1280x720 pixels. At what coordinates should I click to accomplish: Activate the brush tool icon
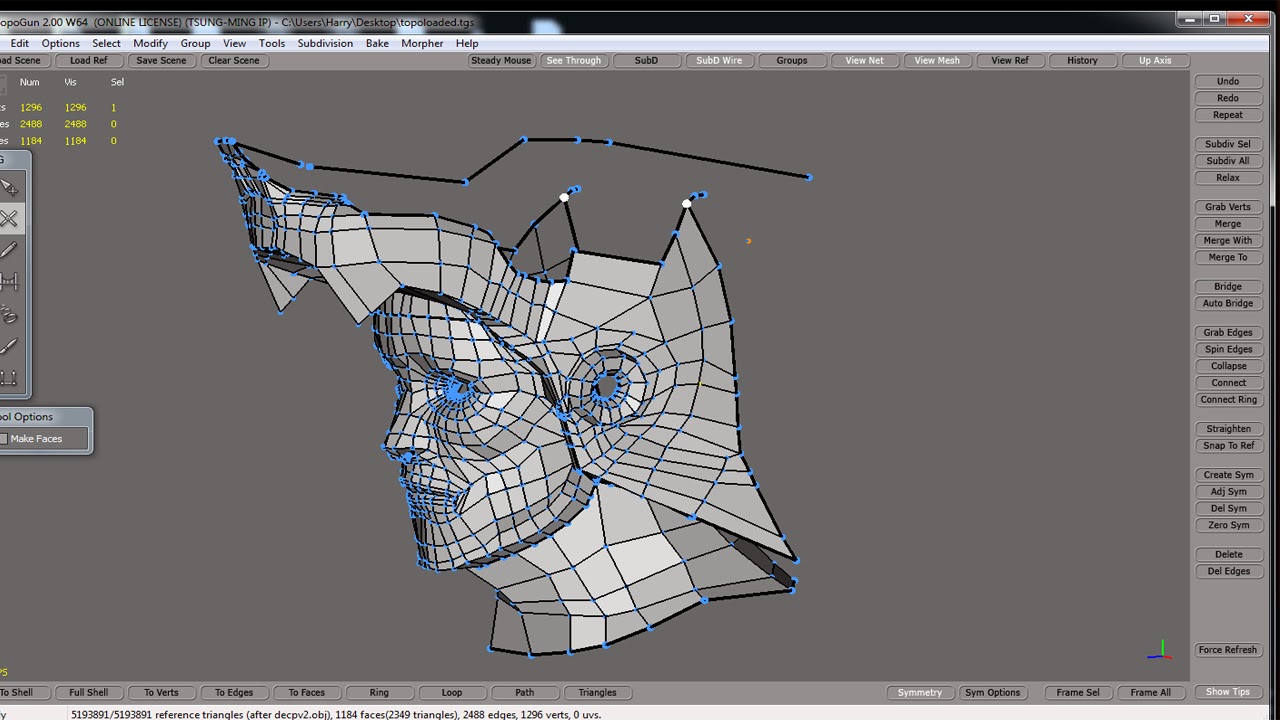click(x=9, y=347)
